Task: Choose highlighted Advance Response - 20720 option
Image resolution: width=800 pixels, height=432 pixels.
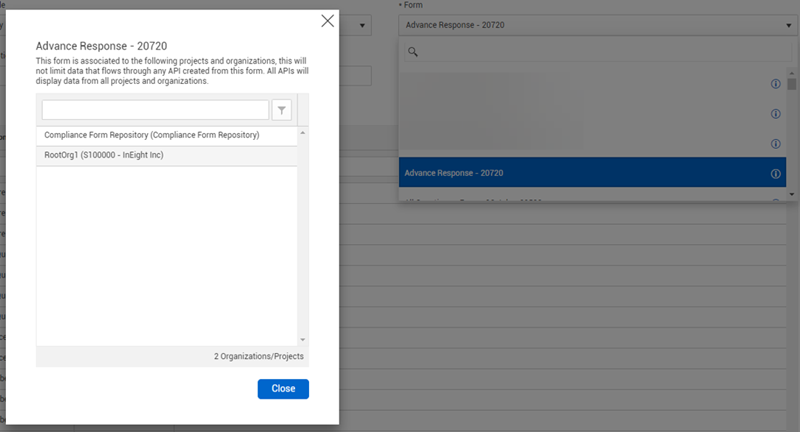Action: point(592,173)
